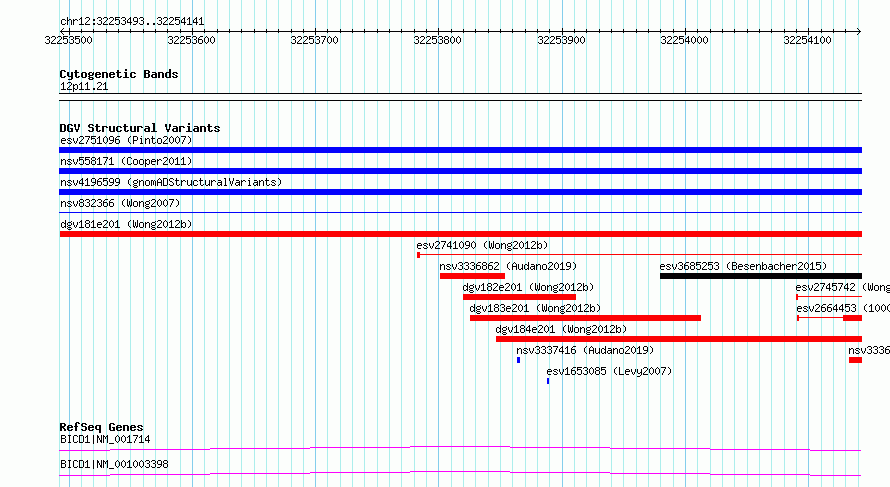Click the 32253600 ruler position label
890x487 pixels.
coord(191,40)
